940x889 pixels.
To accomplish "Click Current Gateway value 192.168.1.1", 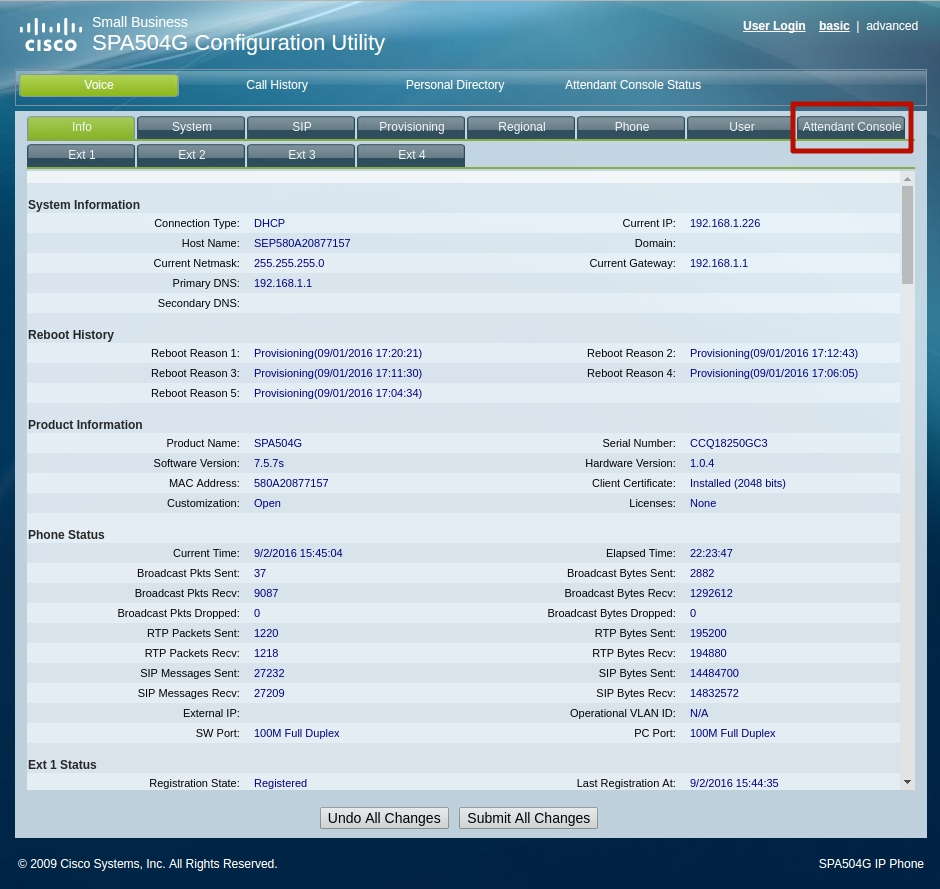I will pos(719,264).
